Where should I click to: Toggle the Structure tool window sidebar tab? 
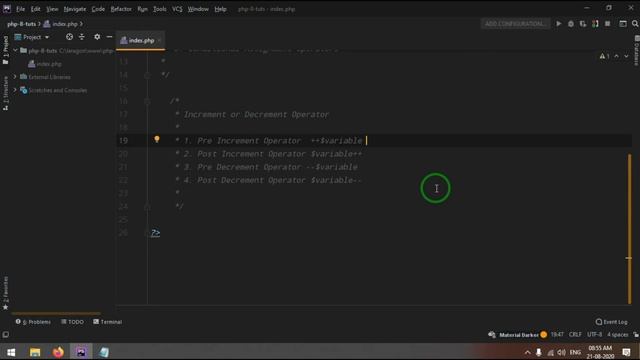click(x=5, y=93)
